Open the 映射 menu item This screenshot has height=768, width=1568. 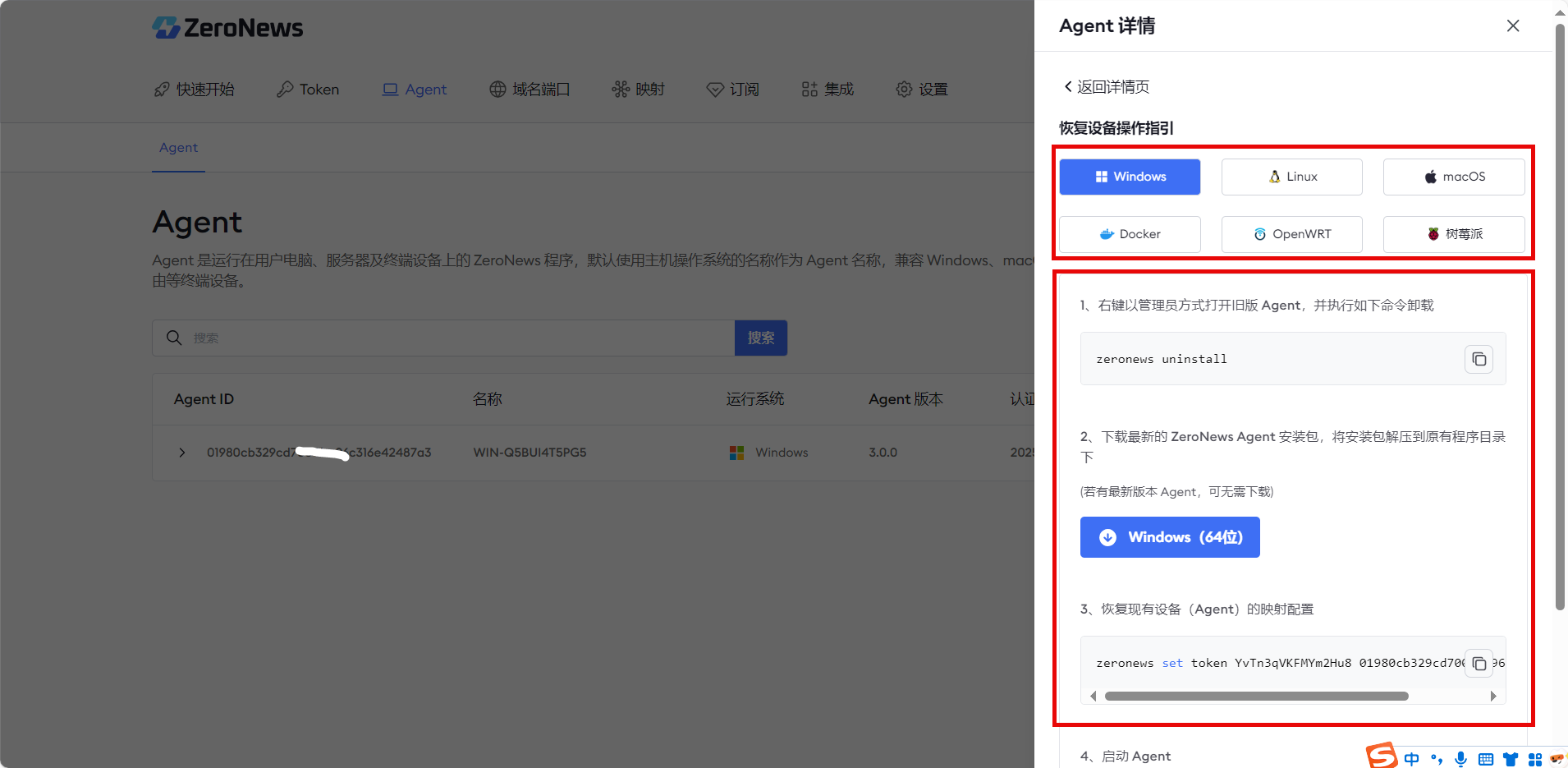pyautogui.click(x=638, y=90)
